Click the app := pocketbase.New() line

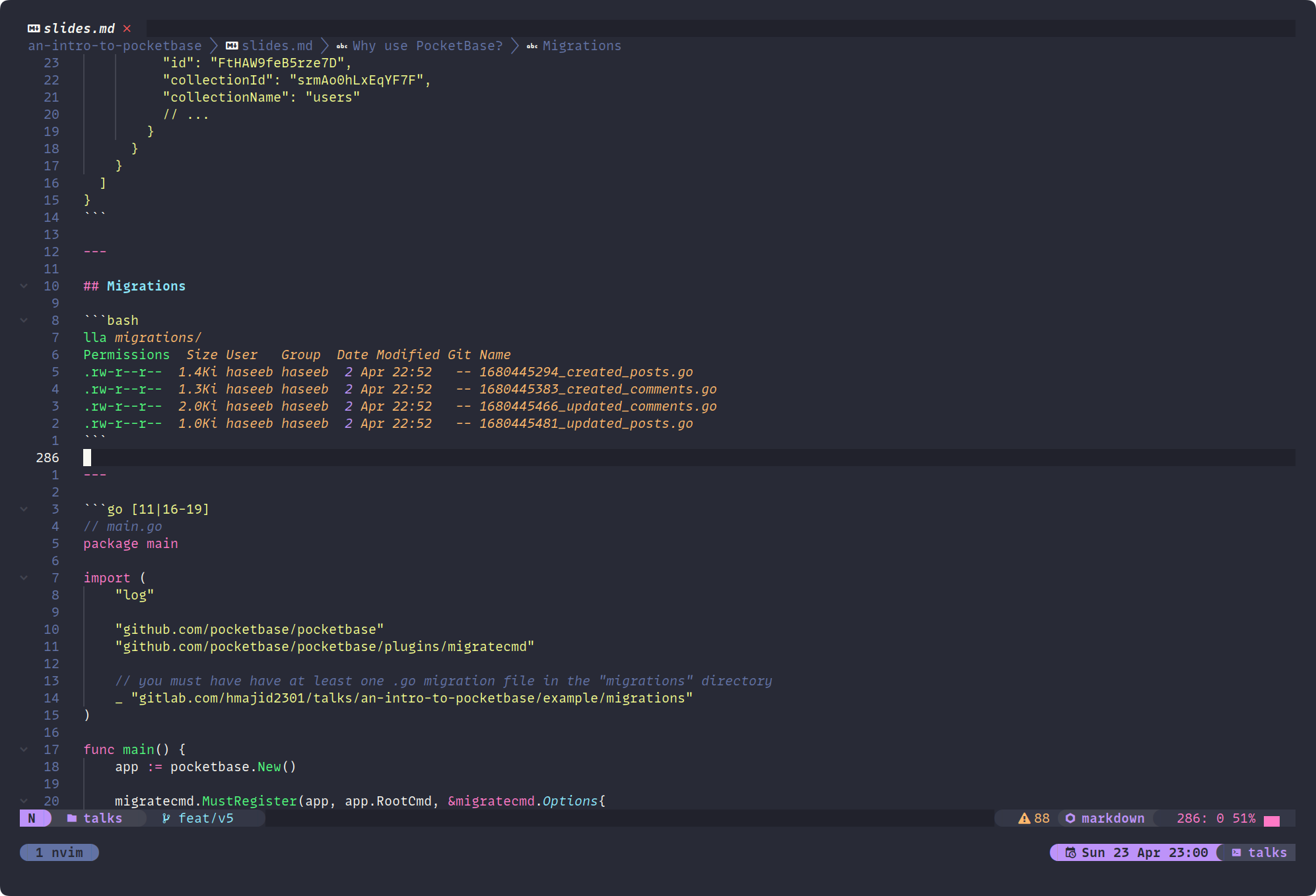tap(206, 767)
